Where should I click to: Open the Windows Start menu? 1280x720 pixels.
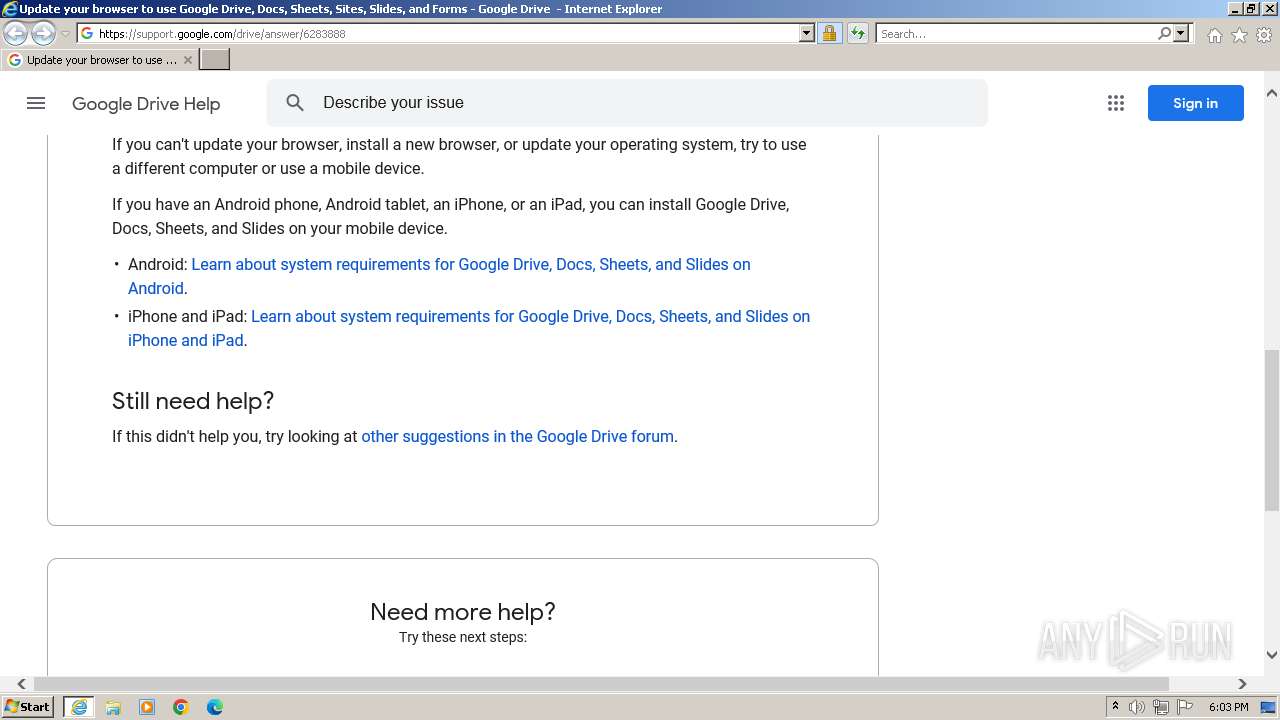point(27,706)
